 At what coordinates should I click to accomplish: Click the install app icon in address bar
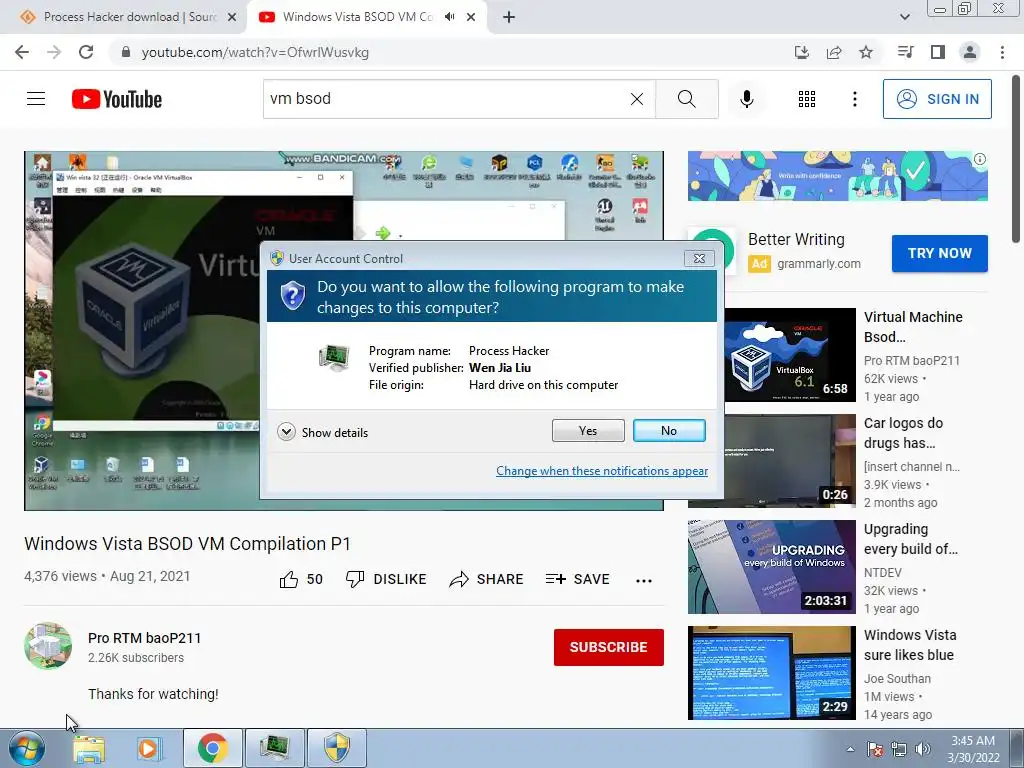[x=801, y=52]
